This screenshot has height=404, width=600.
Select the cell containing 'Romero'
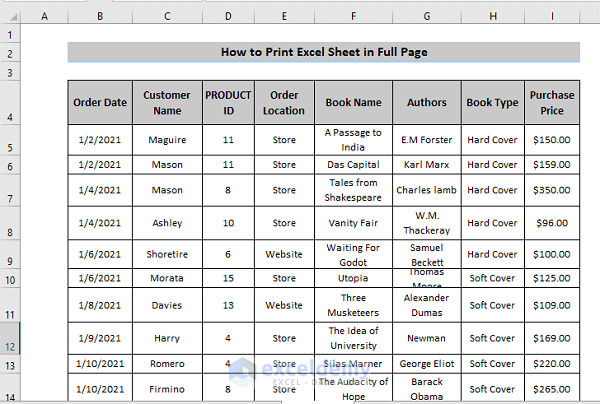coord(167,364)
